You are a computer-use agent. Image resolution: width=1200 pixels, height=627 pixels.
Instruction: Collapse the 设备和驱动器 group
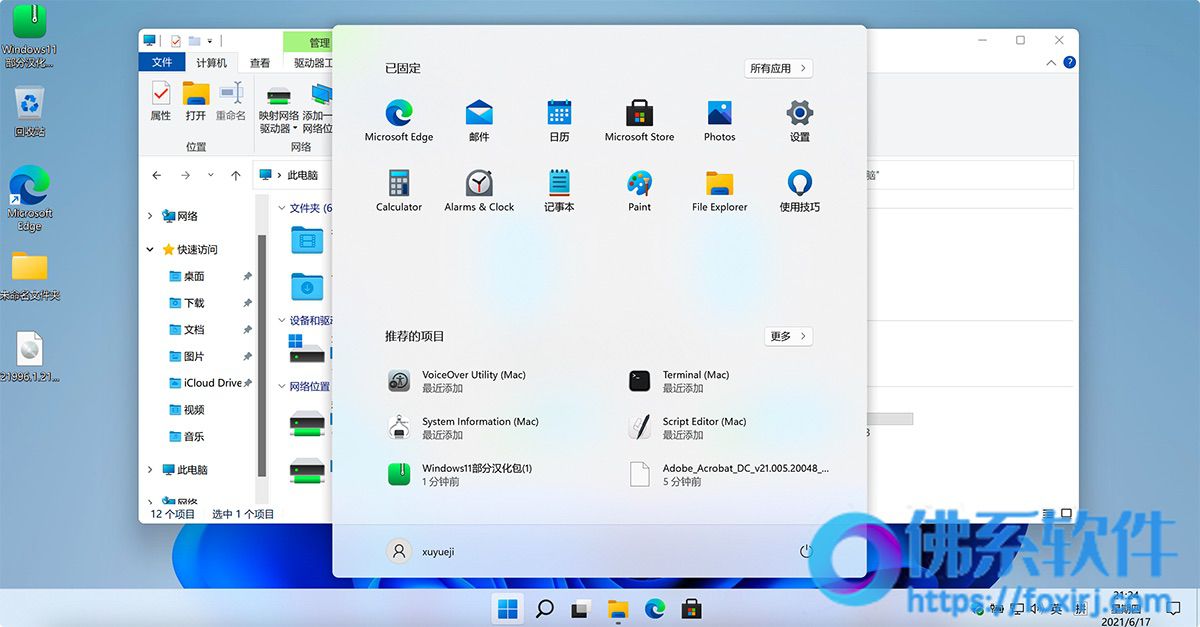pyautogui.click(x=282, y=321)
